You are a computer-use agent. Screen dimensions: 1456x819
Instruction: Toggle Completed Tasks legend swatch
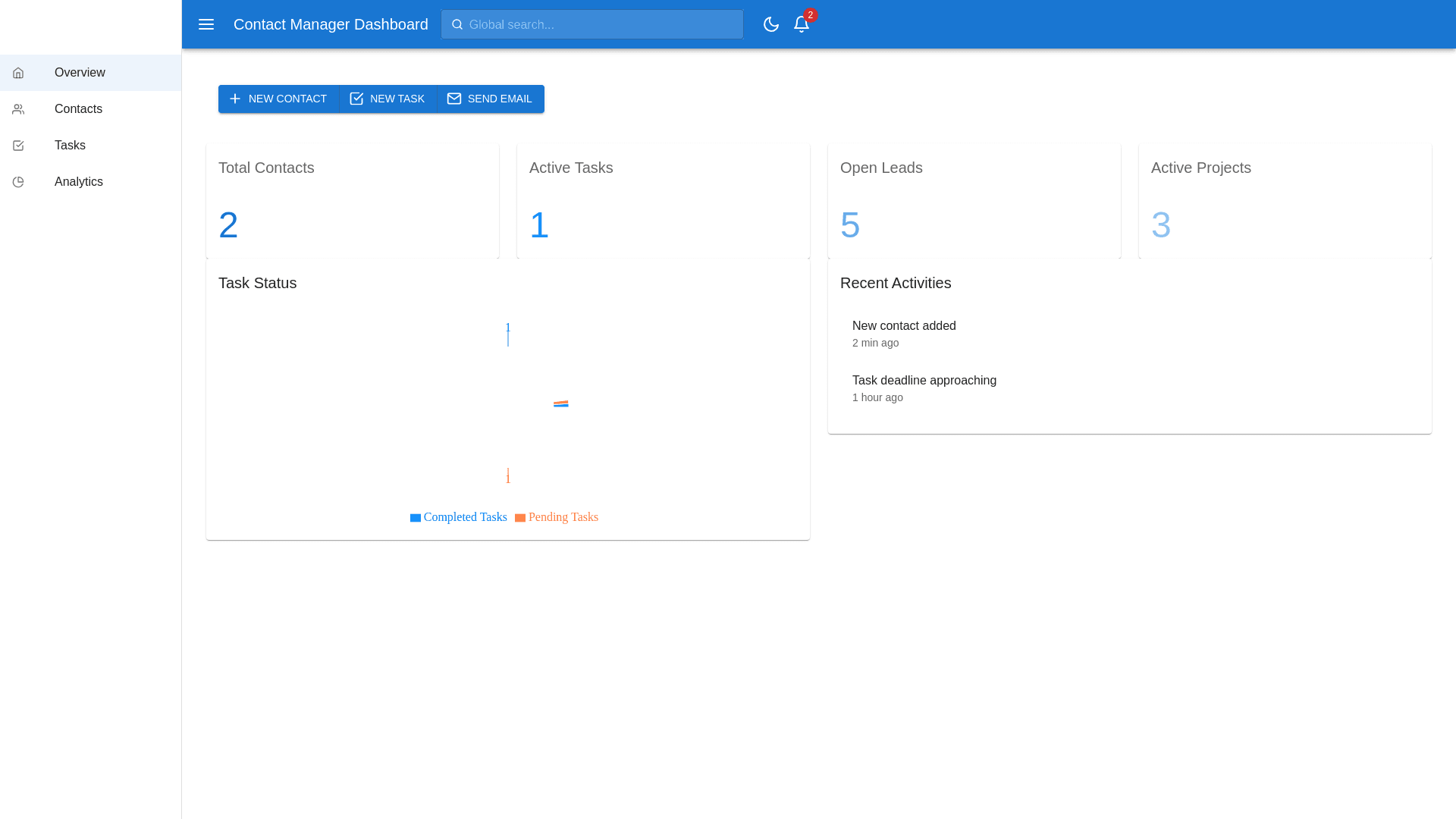pos(416,518)
